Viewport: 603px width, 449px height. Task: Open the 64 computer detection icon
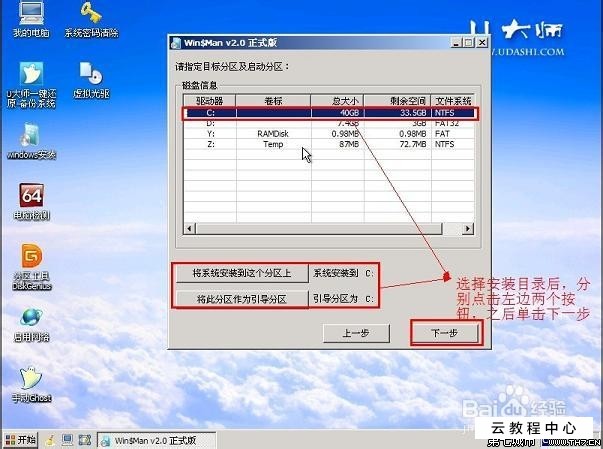click(32, 201)
